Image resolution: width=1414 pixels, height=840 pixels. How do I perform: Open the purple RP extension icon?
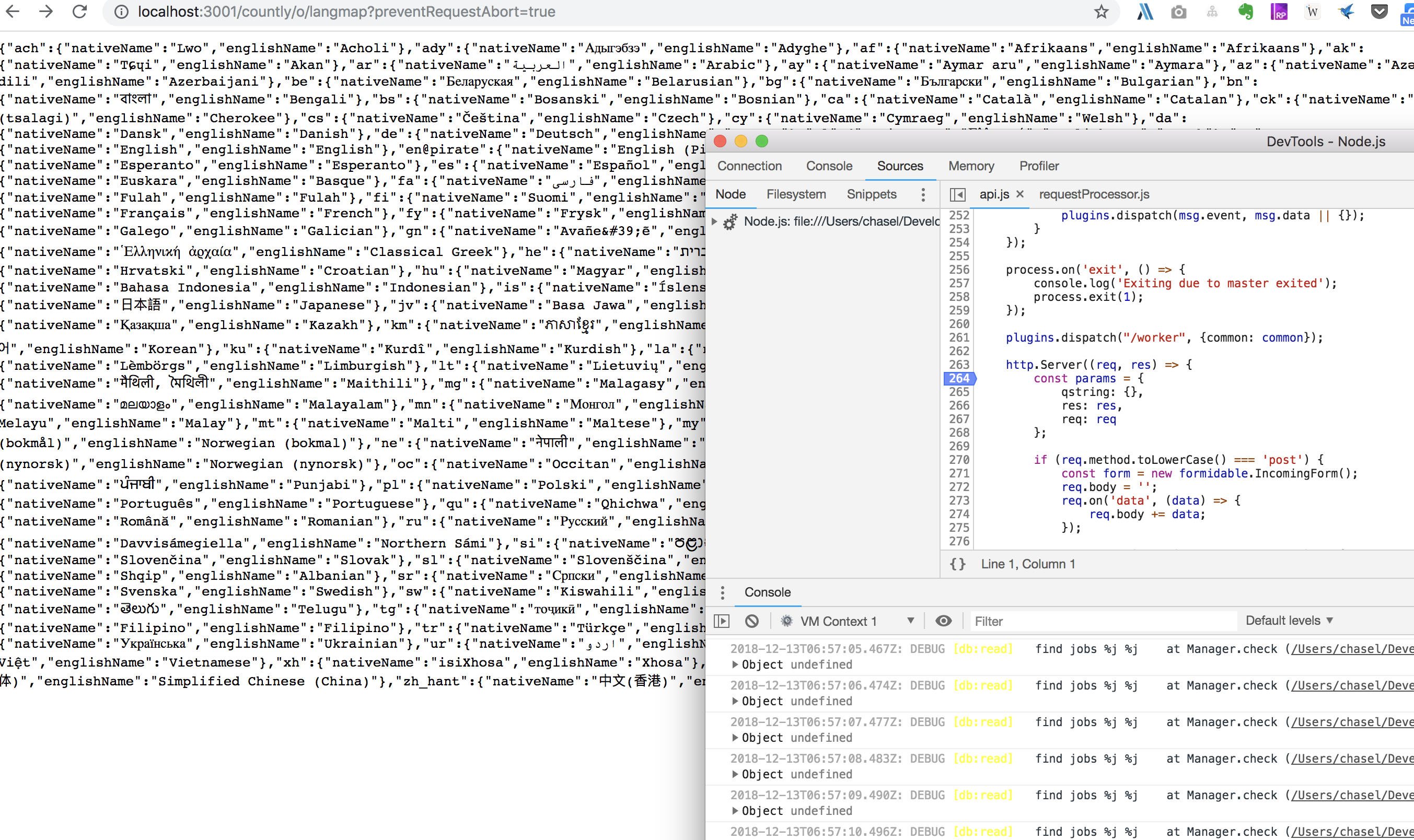(x=1279, y=12)
